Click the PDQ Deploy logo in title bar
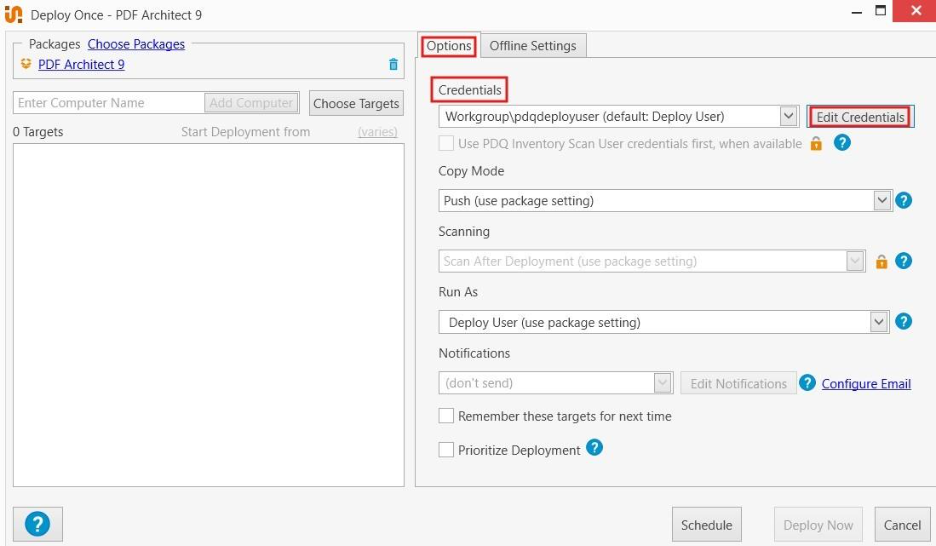The image size is (936, 546). click(x=13, y=14)
